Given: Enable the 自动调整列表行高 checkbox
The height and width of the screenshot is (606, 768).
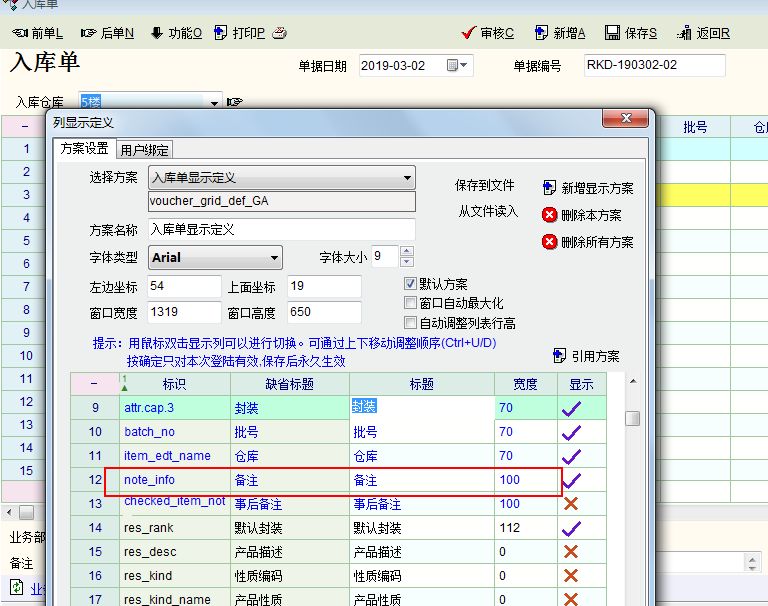Looking at the screenshot, I should [410, 322].
